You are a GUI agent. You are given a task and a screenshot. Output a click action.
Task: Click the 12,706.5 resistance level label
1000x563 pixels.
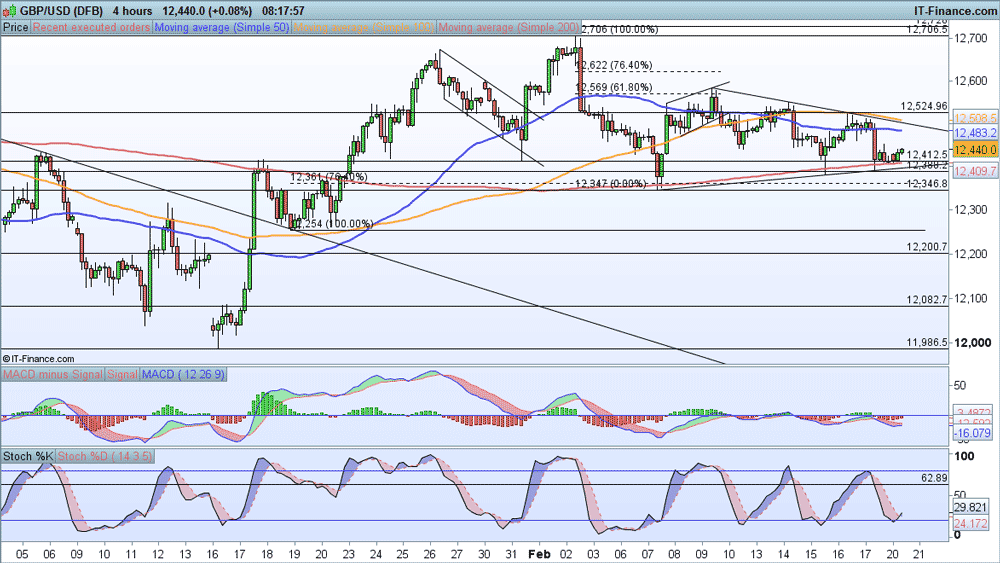coord(927,29)
